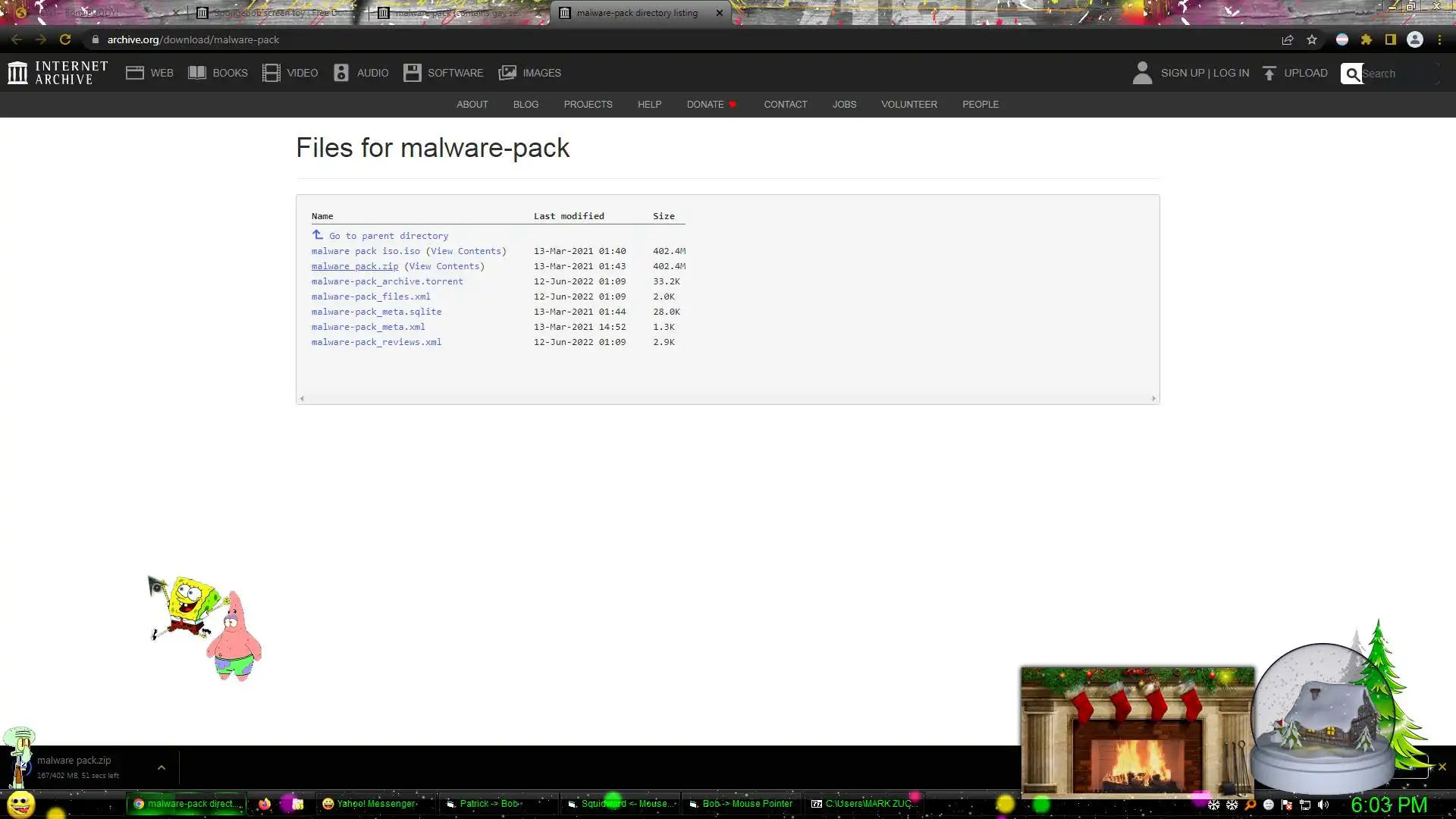Reload the page with the refresh icon
The image size is (1456, 819).
[65, 39]
